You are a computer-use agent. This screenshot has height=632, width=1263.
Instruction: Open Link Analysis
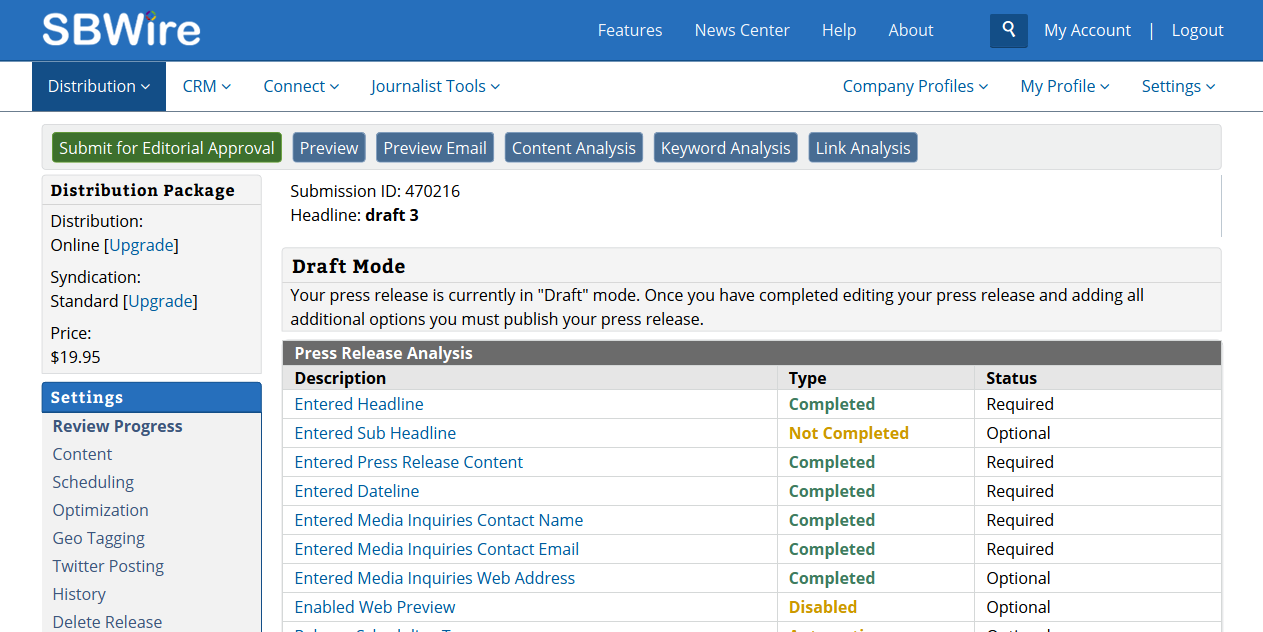(863, 148)
